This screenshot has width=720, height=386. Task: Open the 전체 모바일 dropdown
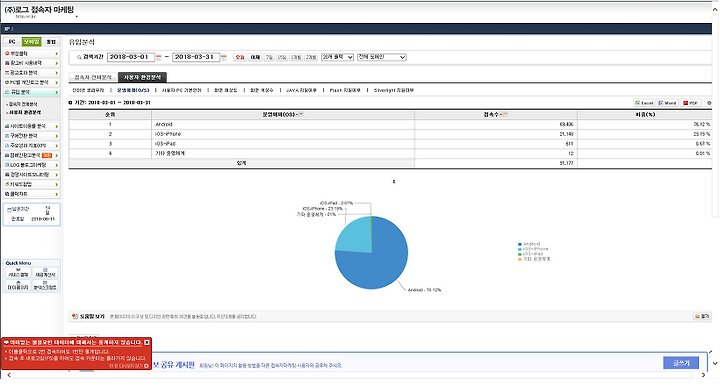pyautogui.click(x=382, y=57)
